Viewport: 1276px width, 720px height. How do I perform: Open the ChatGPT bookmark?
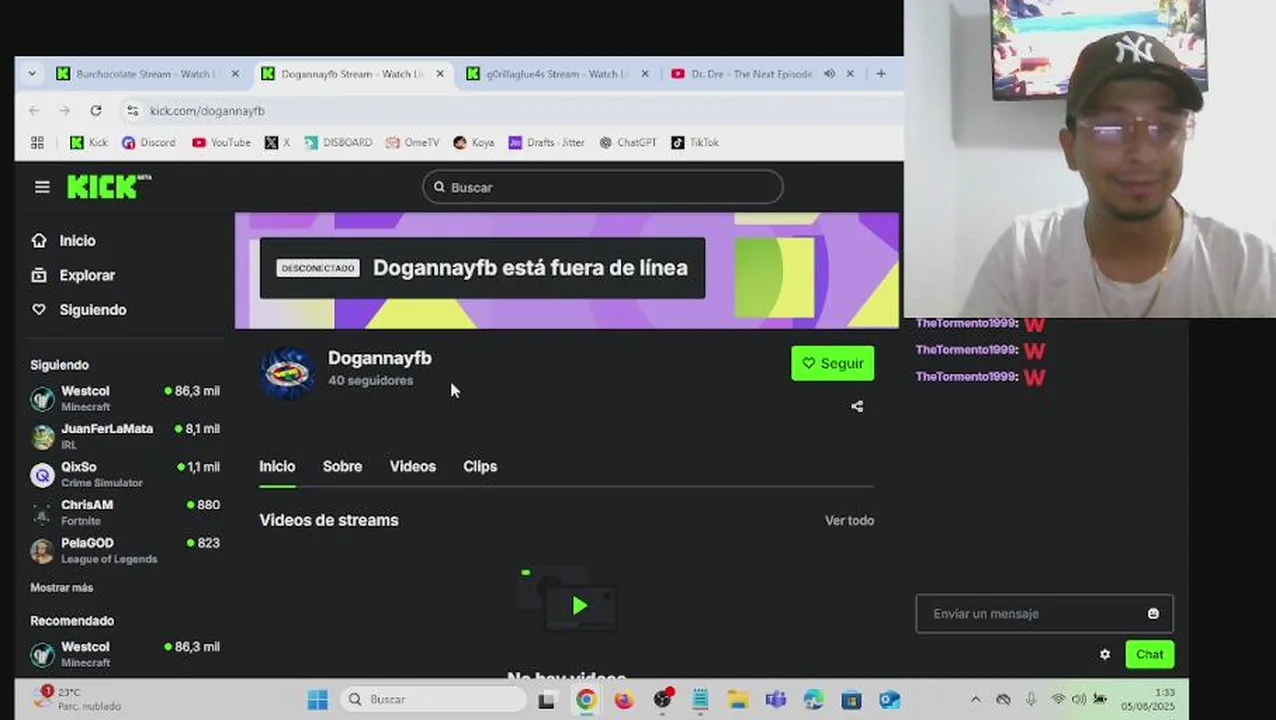(627, 143)
